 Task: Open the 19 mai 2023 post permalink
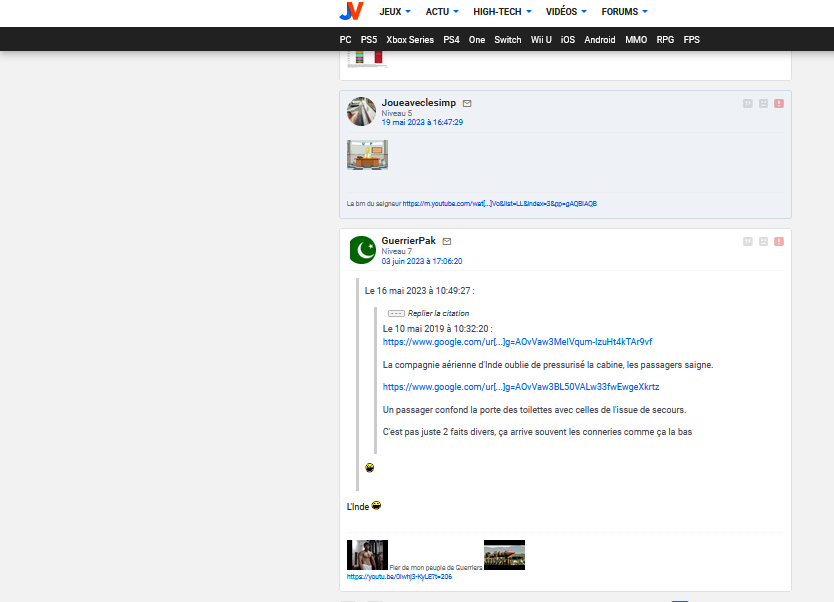422,122
